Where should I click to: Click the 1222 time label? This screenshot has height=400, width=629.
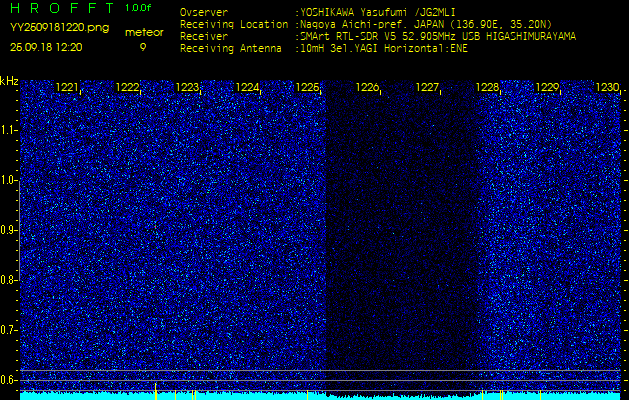128,87
